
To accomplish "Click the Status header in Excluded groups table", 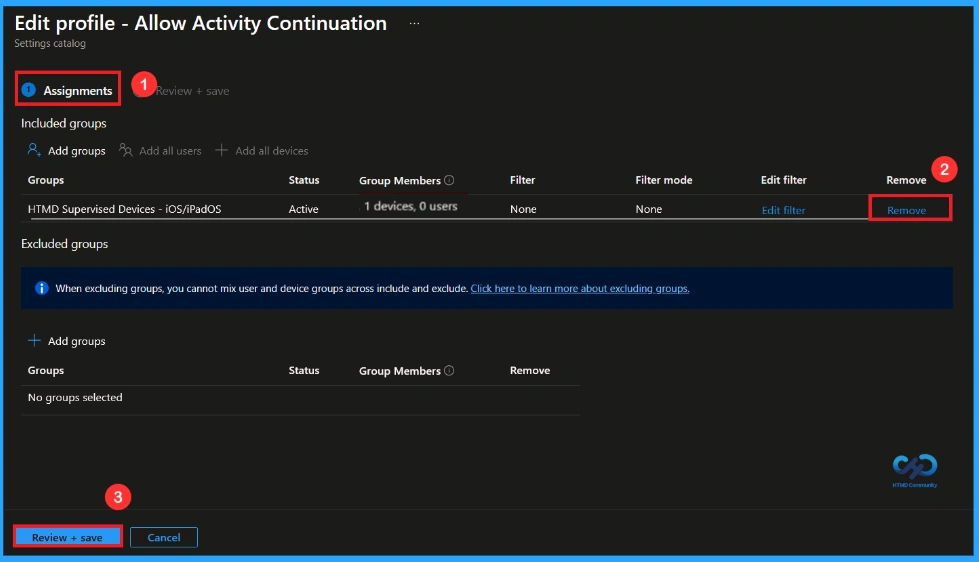I will pos(303,370).
